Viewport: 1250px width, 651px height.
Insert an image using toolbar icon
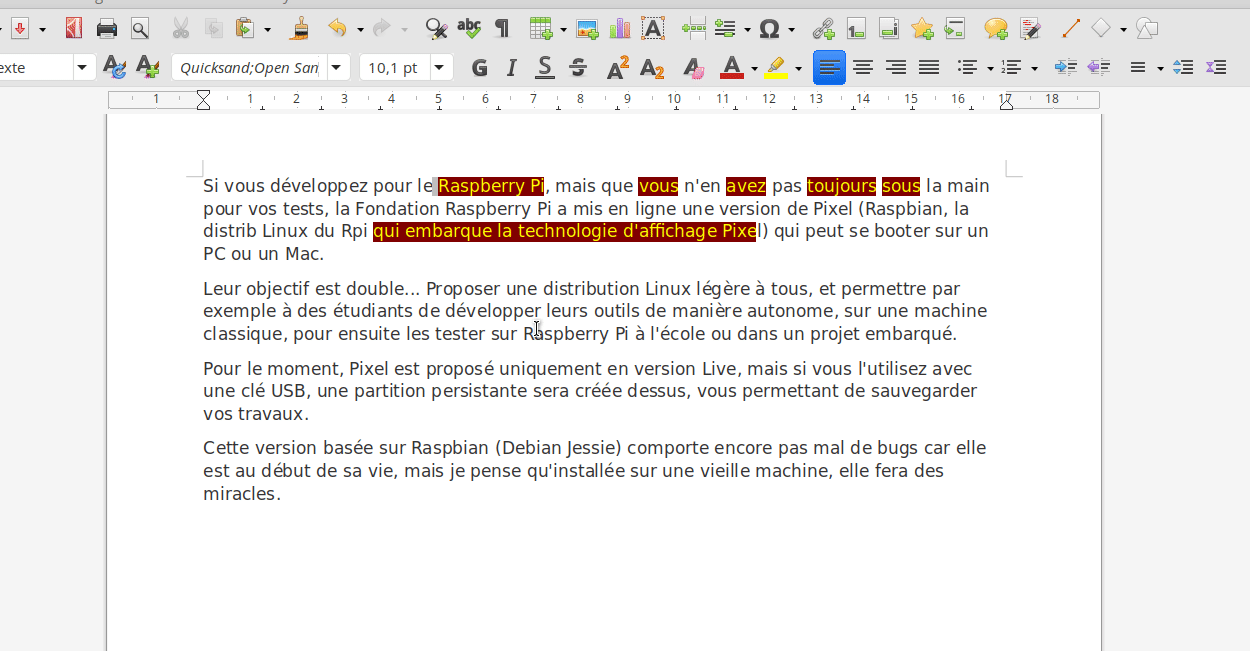pyautogui.click(x=588, y=29)
